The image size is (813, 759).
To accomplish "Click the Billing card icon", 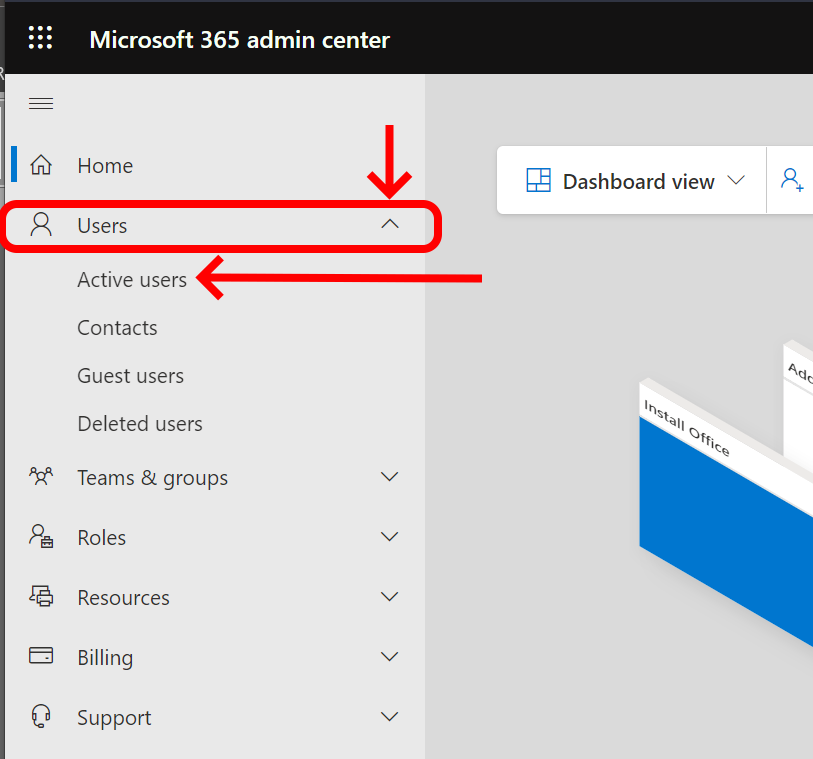I will (x=41, y=657).
